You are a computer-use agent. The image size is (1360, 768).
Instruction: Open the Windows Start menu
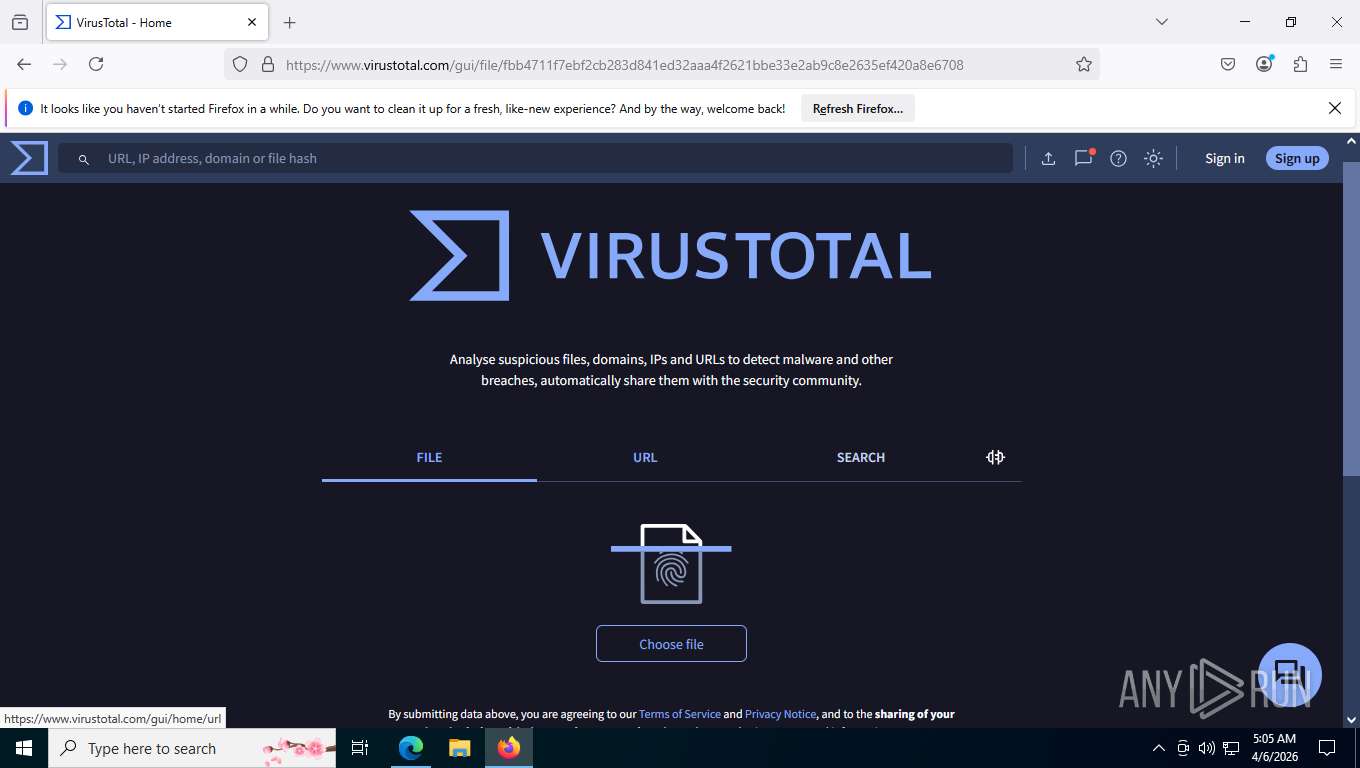pyautogui.click(x=23, y=748)
